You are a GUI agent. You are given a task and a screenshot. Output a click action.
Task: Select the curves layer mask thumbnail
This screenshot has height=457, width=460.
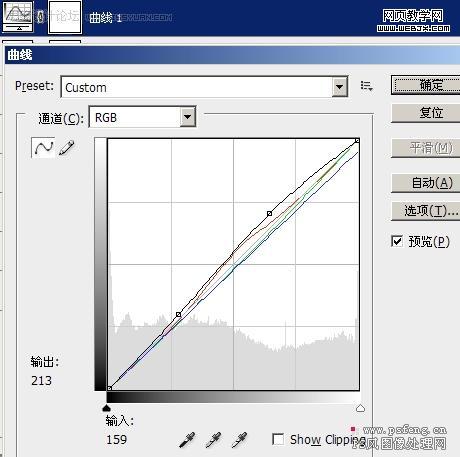pos(65,17)
